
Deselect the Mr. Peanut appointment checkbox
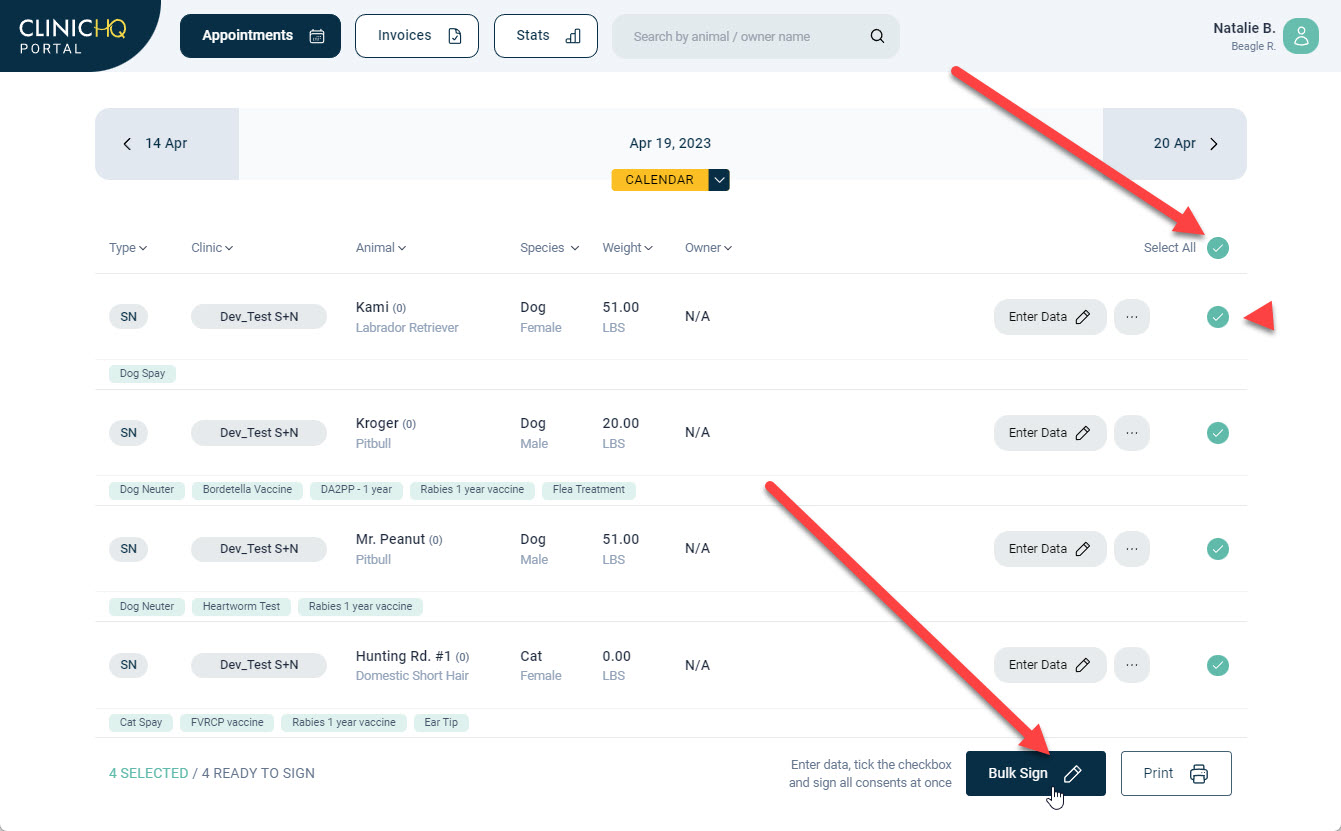[x=1217, y=549]
